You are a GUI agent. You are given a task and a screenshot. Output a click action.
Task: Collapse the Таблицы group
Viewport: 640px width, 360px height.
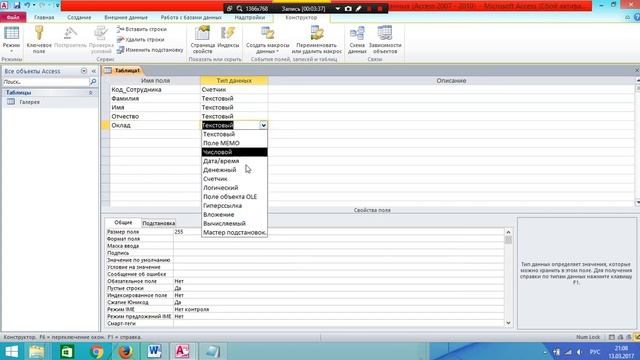pyautogui.click(x=90, y=93)
